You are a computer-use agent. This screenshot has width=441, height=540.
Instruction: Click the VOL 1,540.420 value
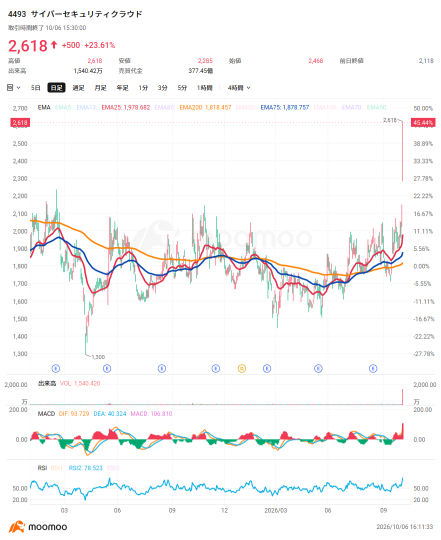coord(80,383)
